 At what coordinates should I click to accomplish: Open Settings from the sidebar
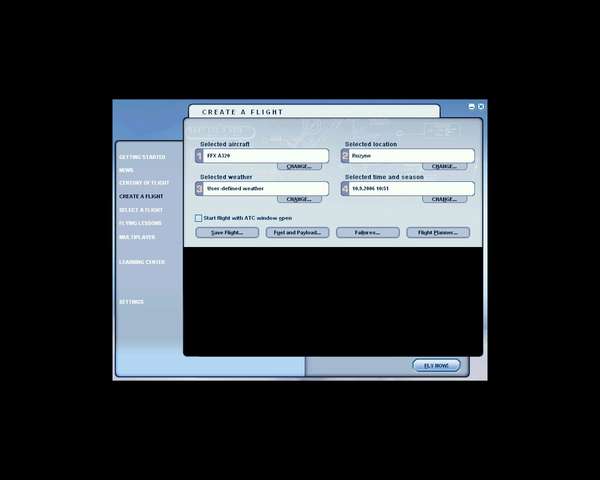pyautogui.click(x=131, y=301)
